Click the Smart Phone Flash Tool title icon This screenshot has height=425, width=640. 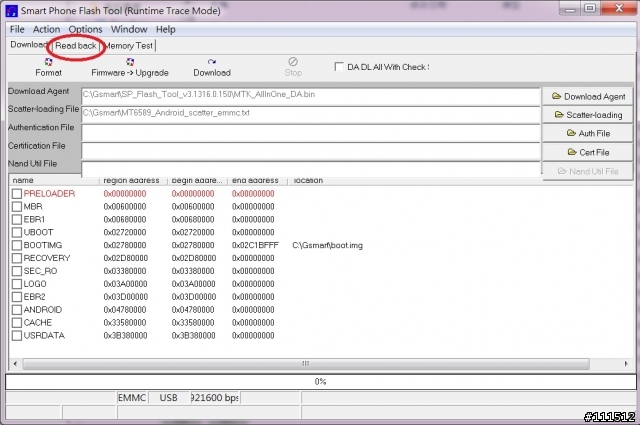click(x=11, y=10)
